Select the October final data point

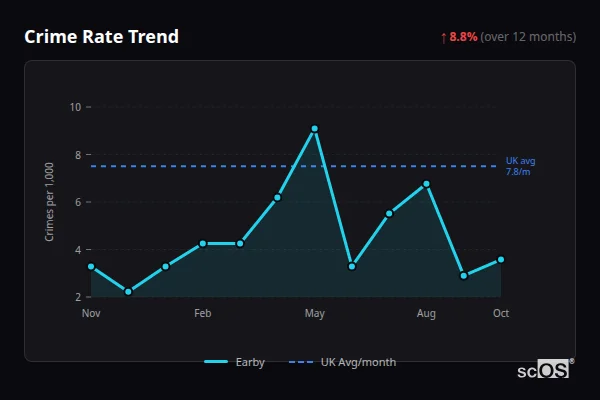click(501, 260)
